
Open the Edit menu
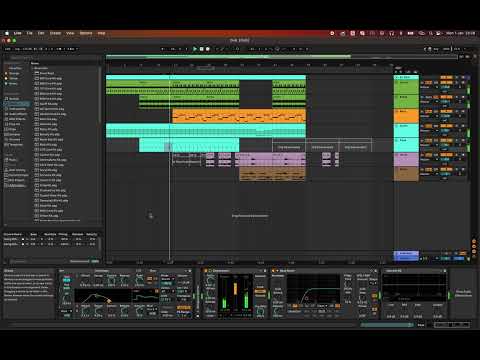click(x=41, y=33)
